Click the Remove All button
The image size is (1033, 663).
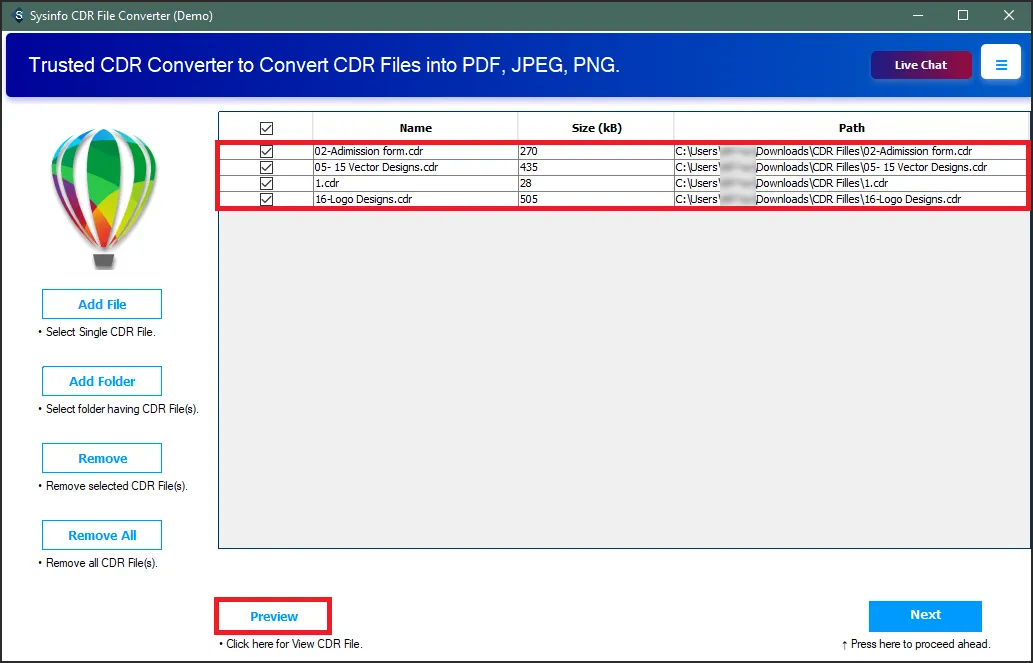point(102,535)
